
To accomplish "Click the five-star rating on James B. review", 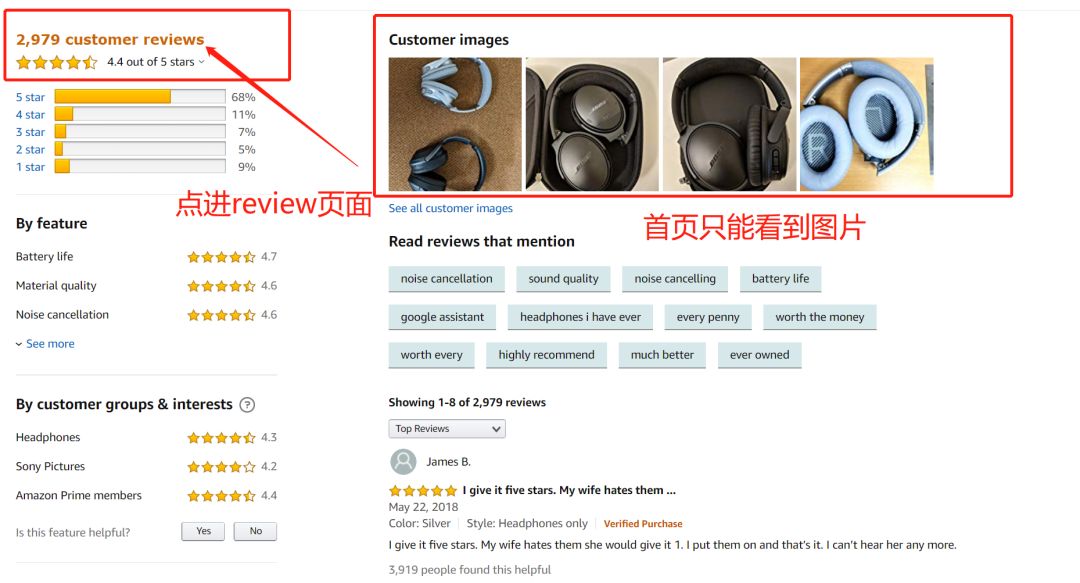I will pyautogui.click(x=423, y=491).
